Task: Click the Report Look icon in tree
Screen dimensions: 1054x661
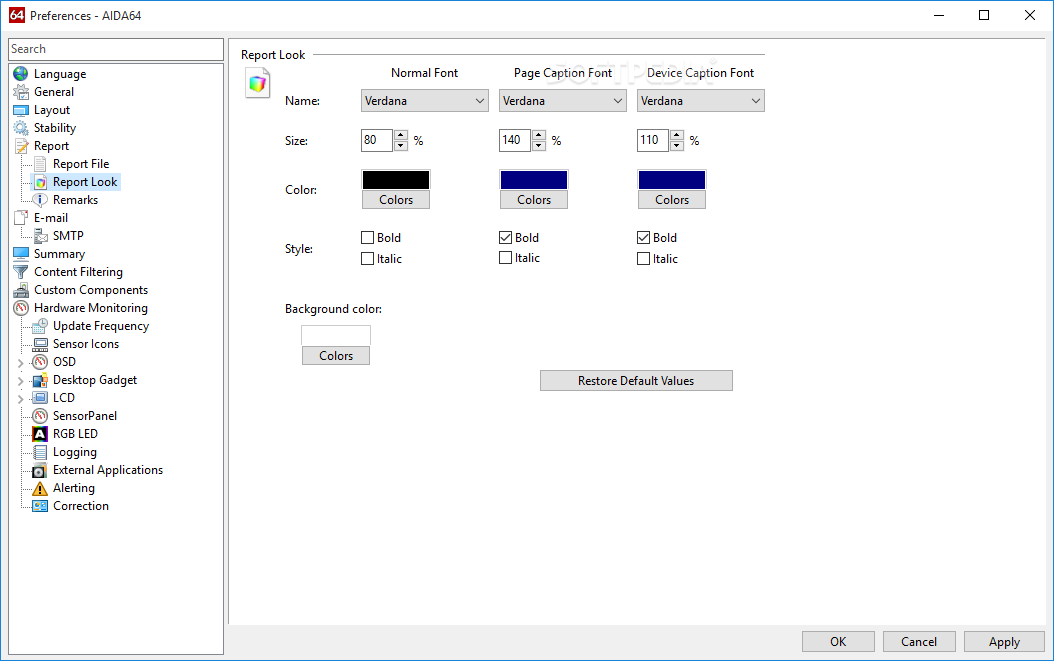Action: point(40,182)
